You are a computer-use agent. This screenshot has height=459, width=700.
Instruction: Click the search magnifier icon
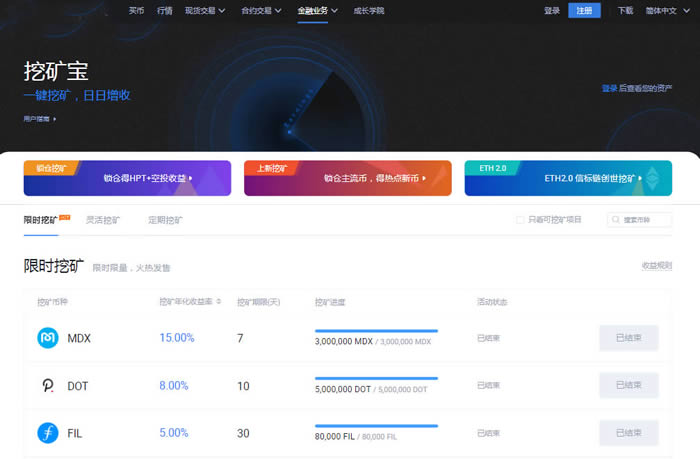coord(615,220)
